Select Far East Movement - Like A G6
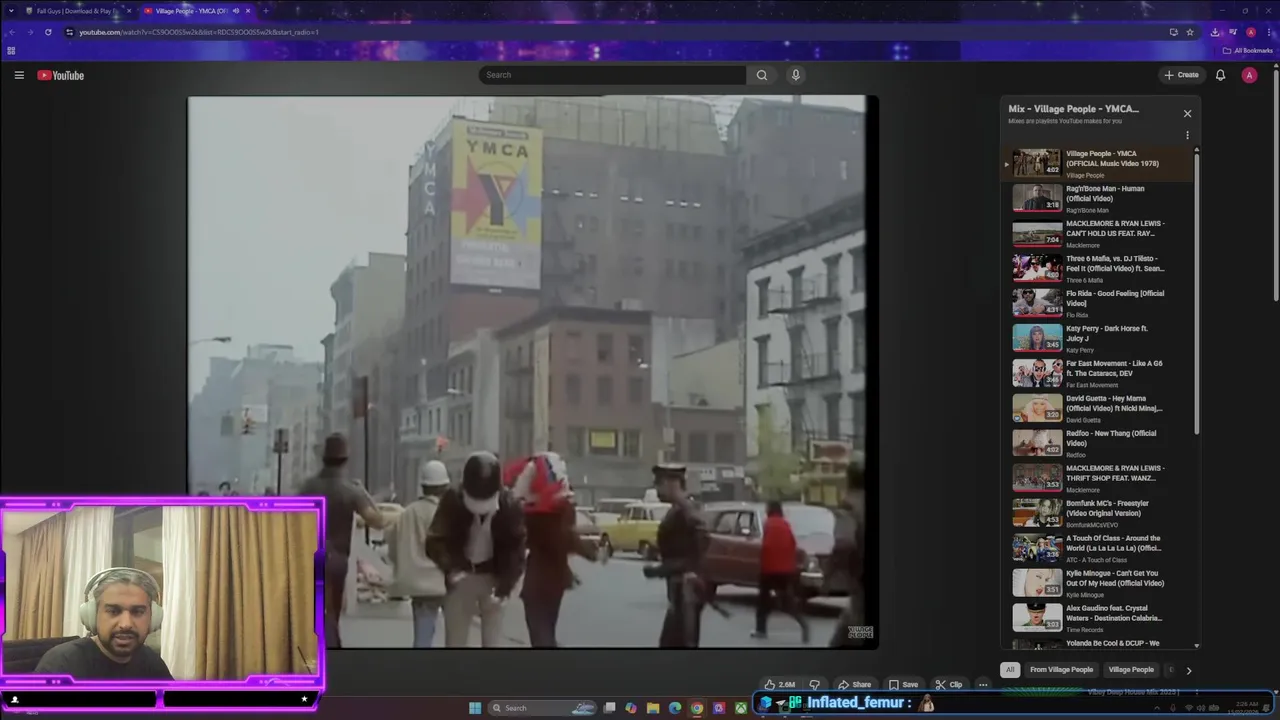Viewport: 1280px width, 720px height. (1097, 373)
